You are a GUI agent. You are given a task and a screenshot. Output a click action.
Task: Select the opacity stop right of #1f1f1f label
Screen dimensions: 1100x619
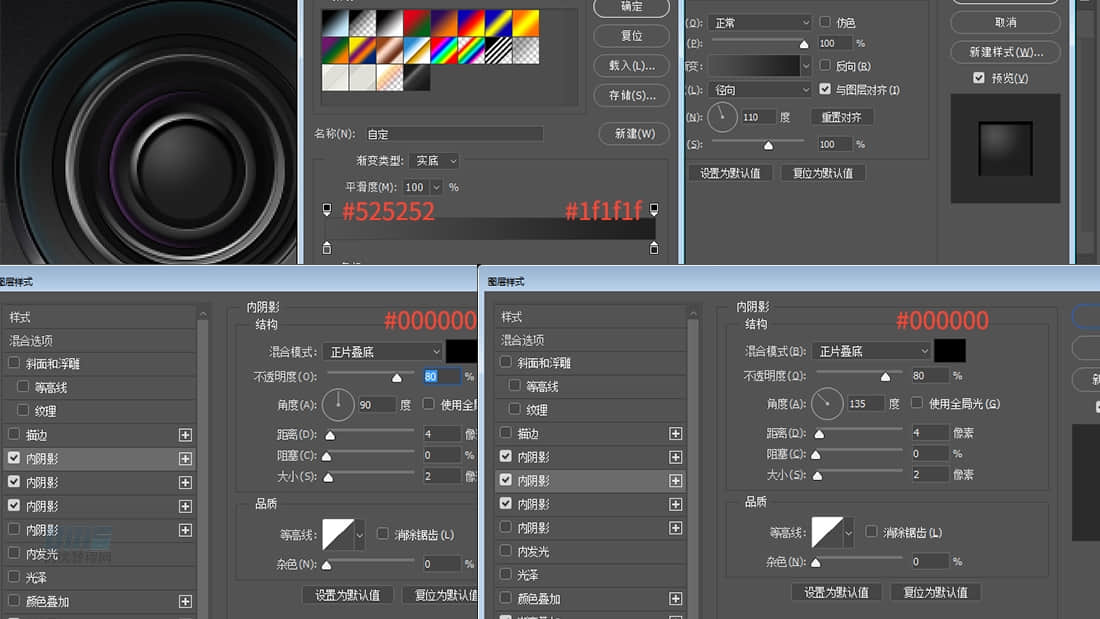654,209
